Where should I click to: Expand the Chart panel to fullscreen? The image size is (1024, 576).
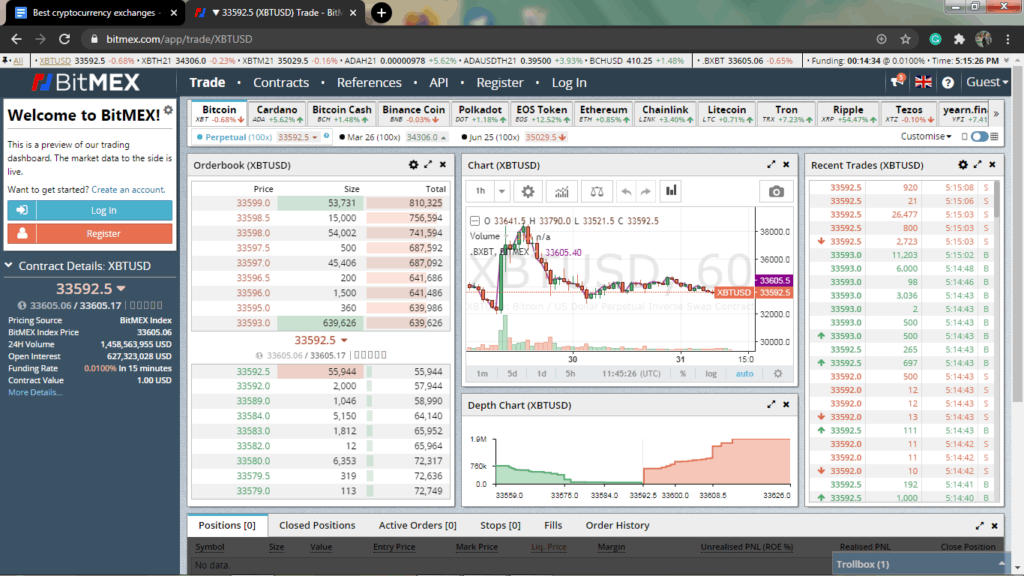tap(771, 165)
